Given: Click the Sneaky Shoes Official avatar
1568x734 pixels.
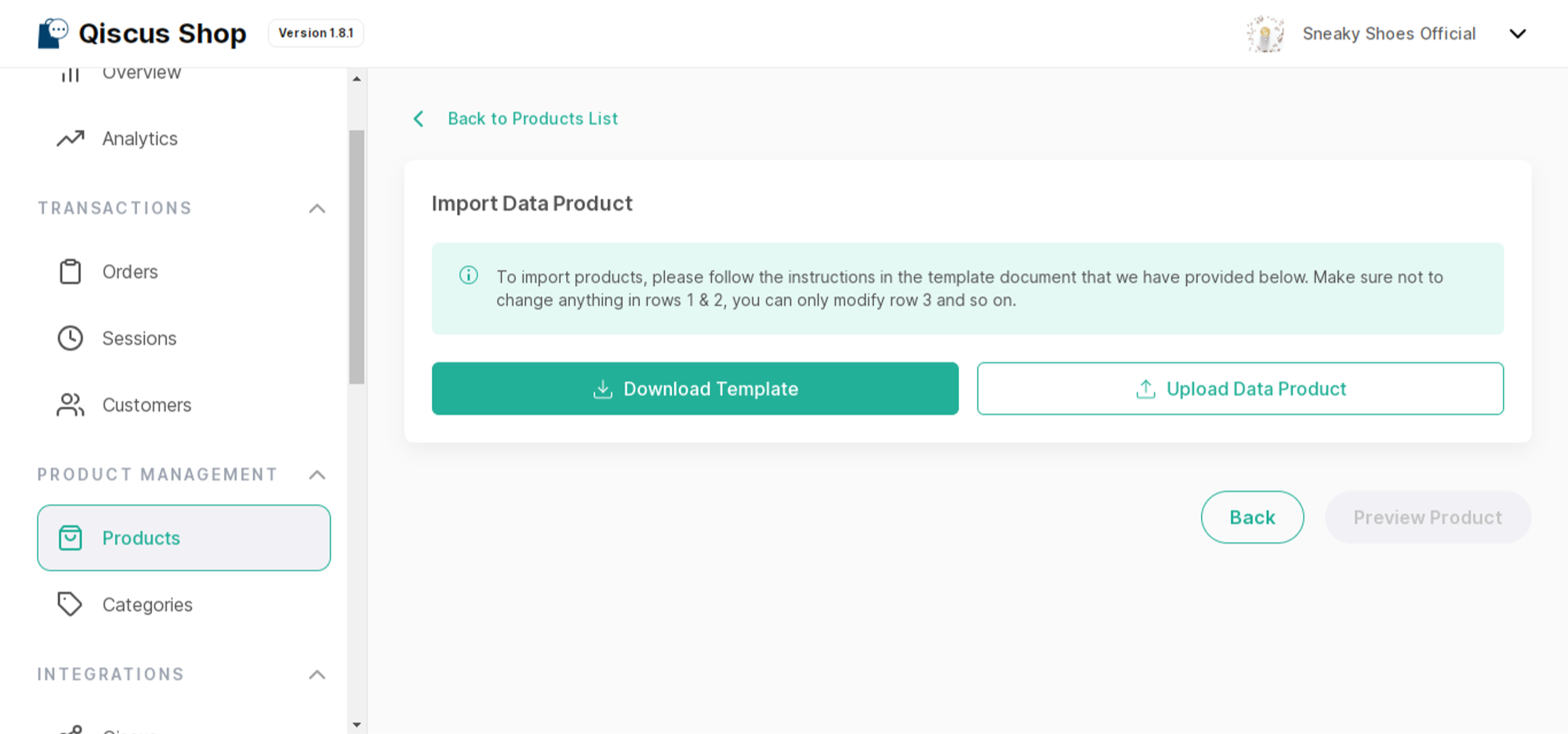Looking at the screenshot, I should [1265, 34].
